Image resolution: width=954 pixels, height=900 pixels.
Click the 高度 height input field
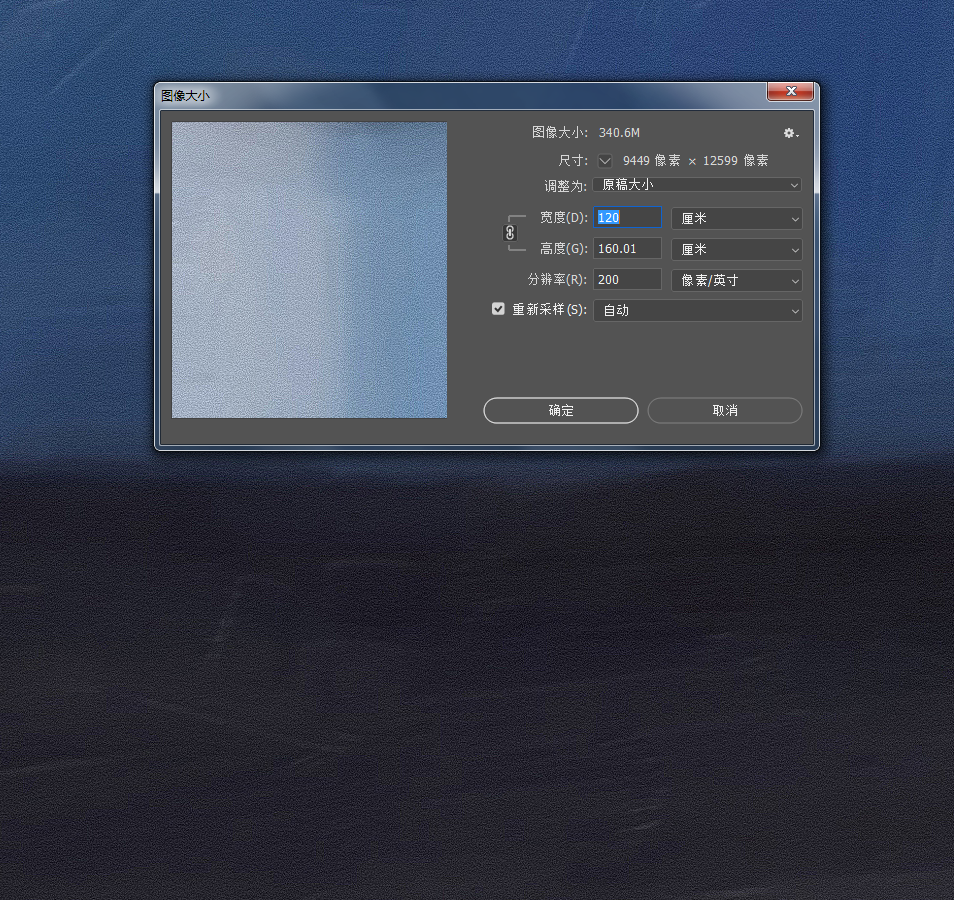(x=627, y=248)
